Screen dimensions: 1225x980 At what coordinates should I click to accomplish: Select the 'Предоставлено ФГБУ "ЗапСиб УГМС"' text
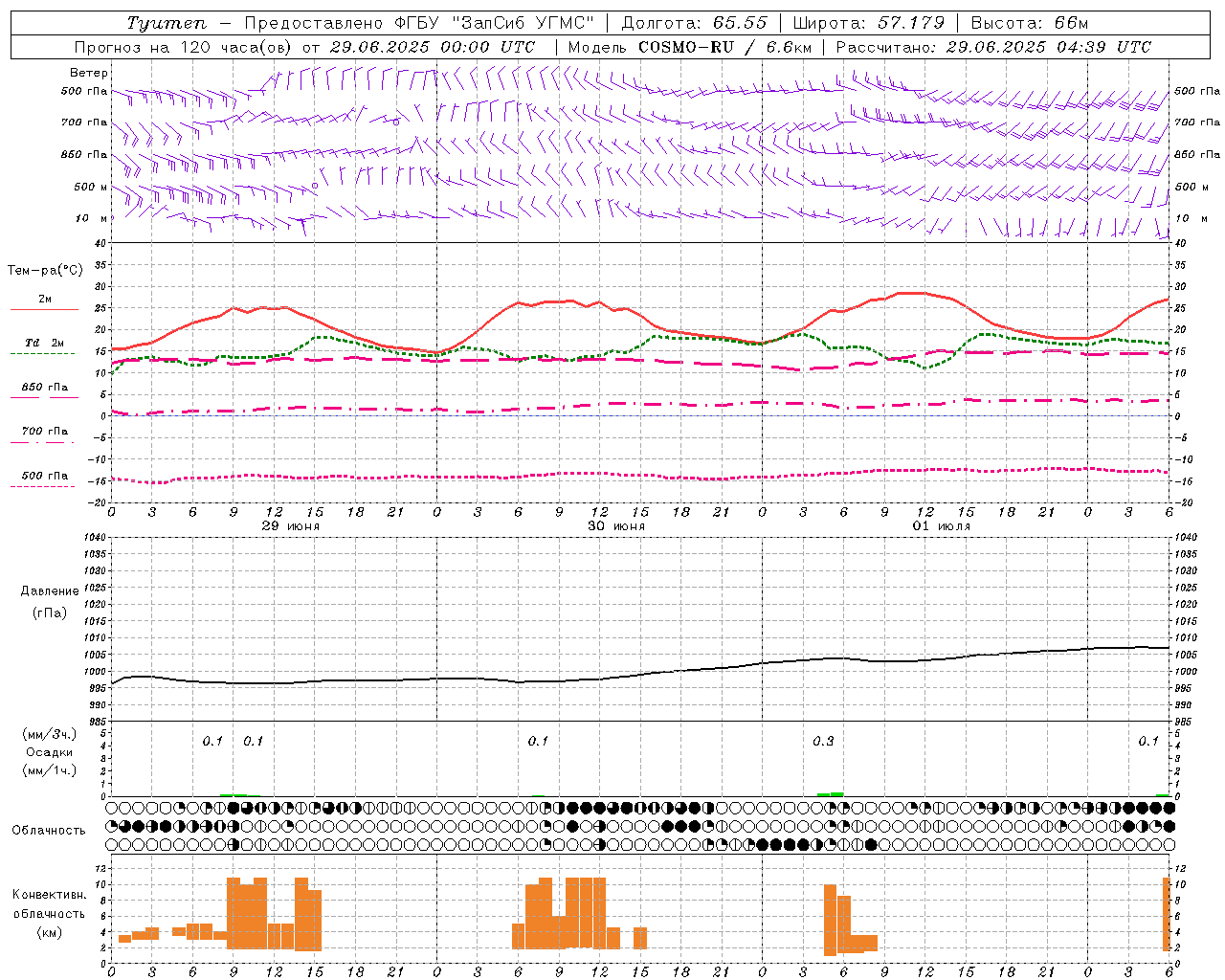(419, 23)
